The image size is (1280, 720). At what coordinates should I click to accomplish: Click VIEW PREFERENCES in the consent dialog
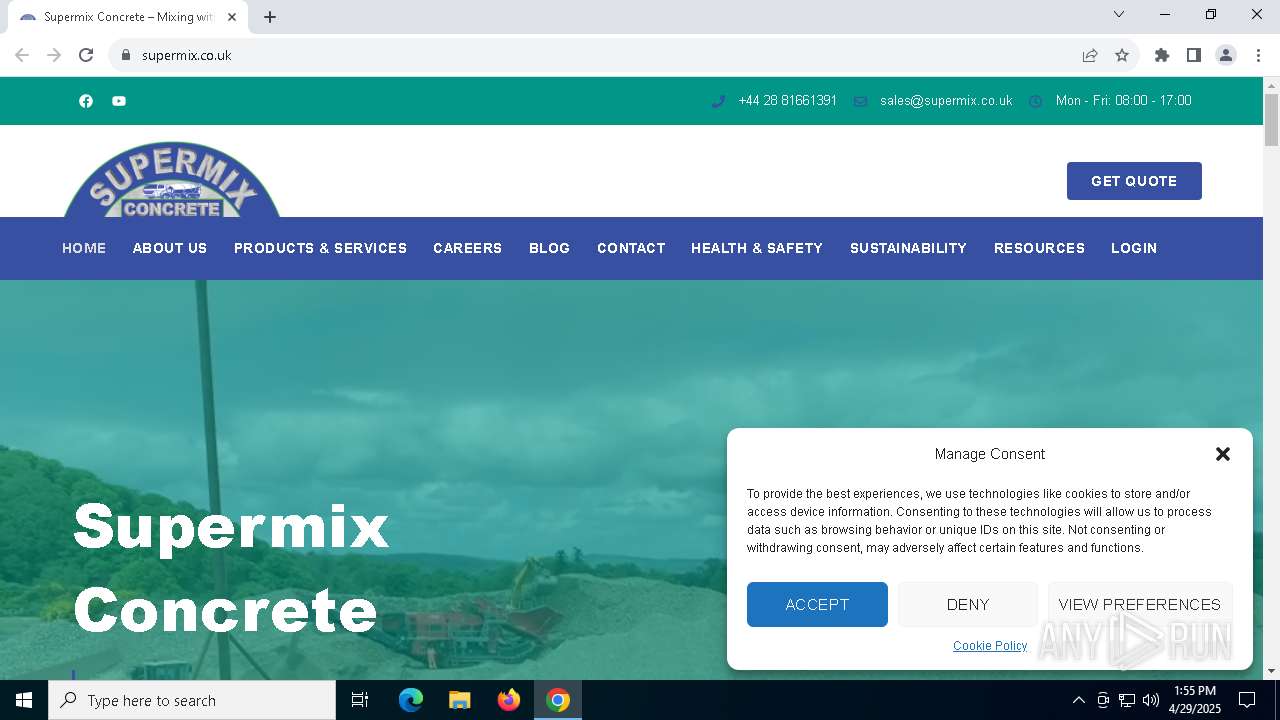coord(1140,605)
